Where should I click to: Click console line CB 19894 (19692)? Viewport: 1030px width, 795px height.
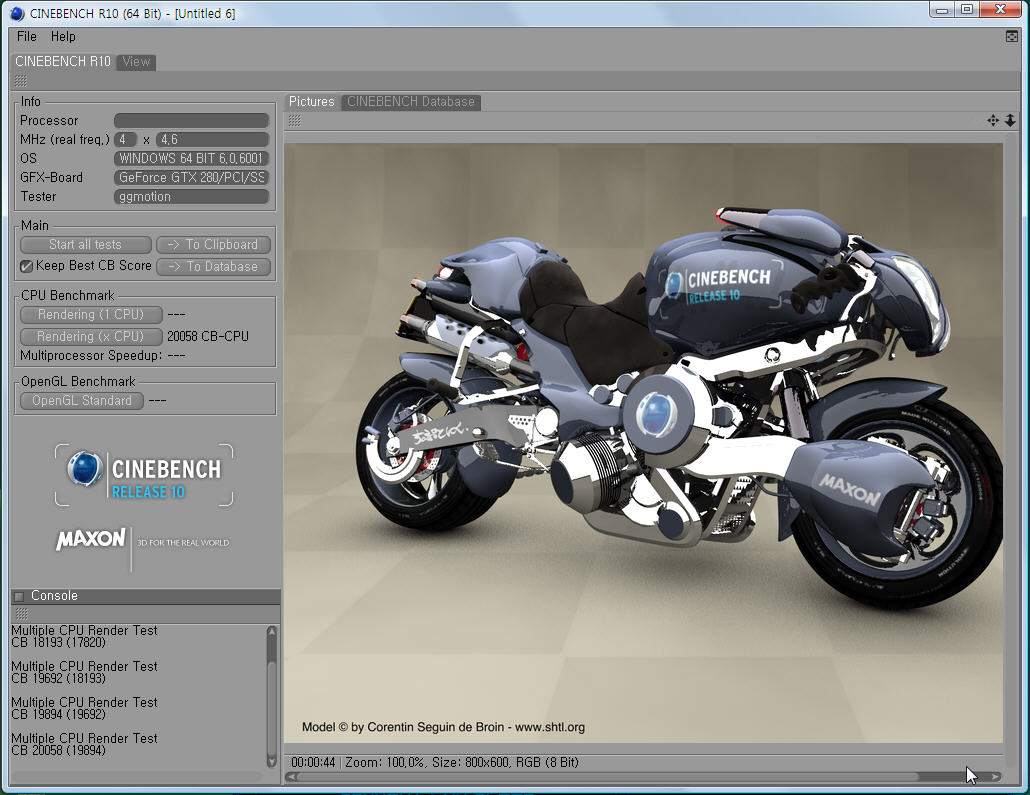[58, 714]
